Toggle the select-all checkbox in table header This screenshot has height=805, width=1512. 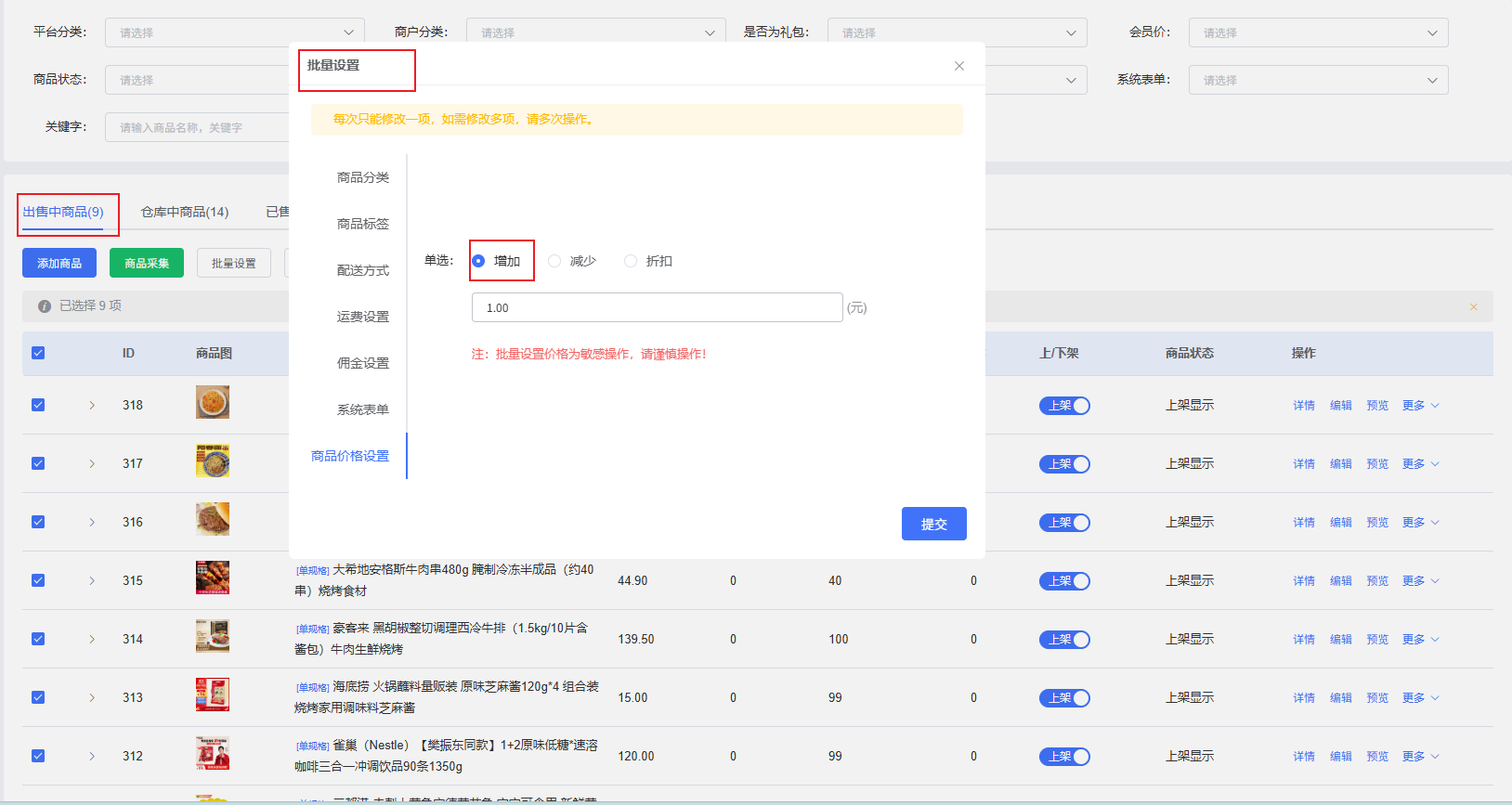pos(38,353)
